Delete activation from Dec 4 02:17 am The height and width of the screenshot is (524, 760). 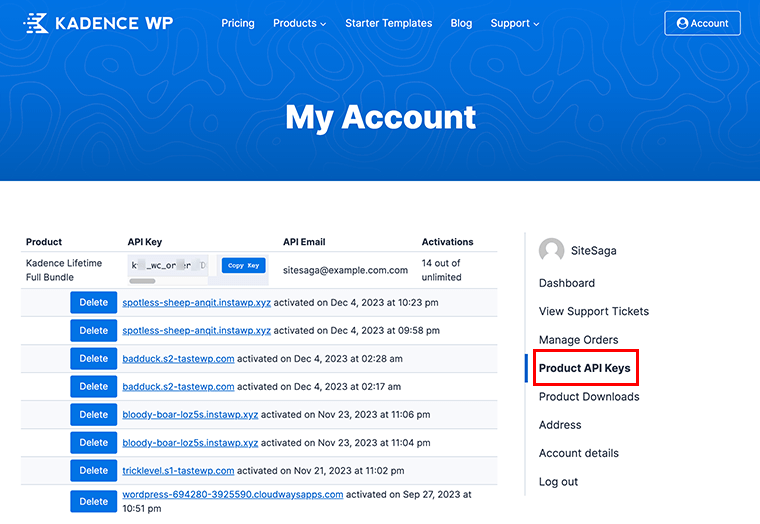[94, 386]
